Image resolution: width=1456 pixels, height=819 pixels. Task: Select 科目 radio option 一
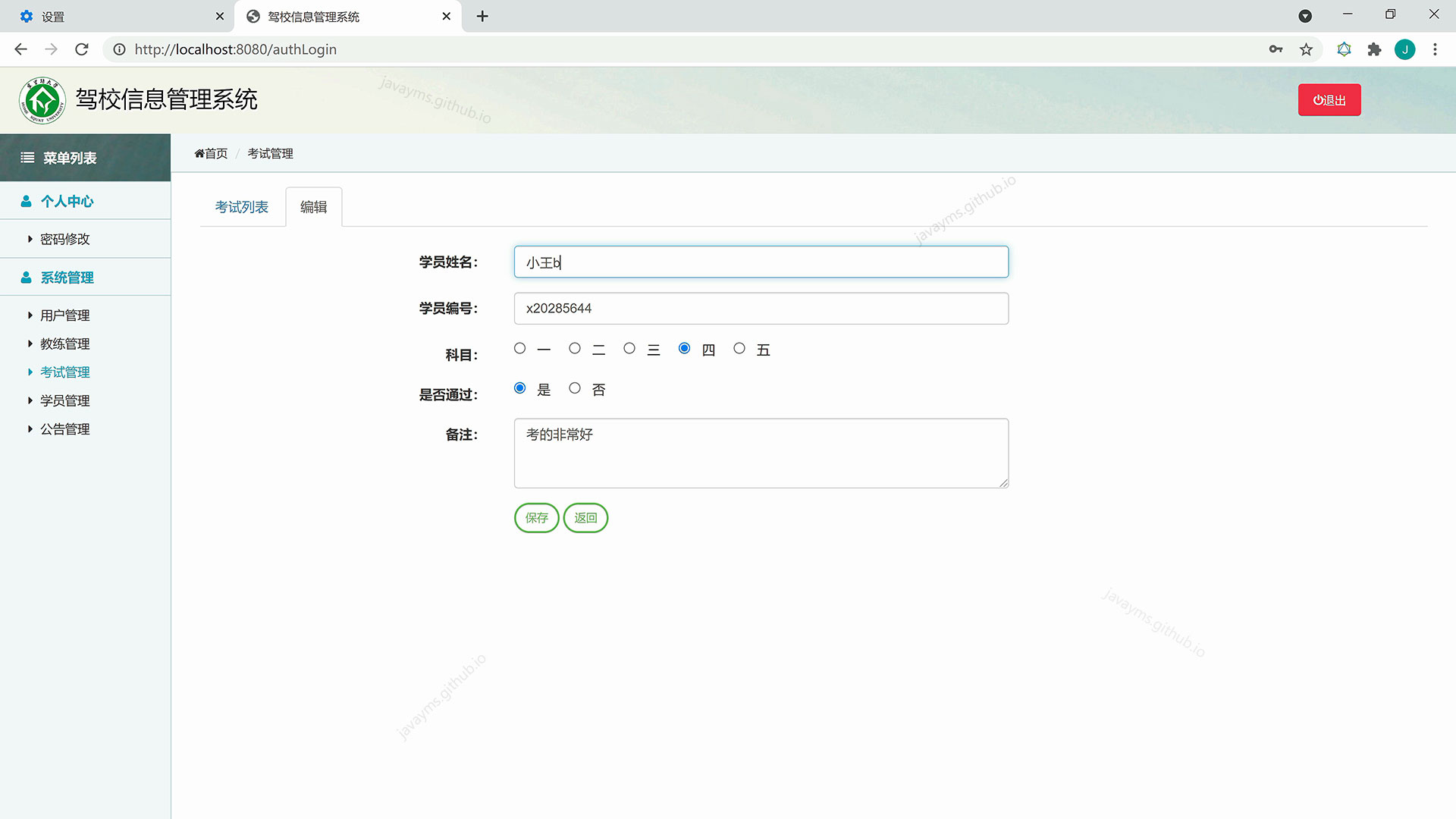519,348
